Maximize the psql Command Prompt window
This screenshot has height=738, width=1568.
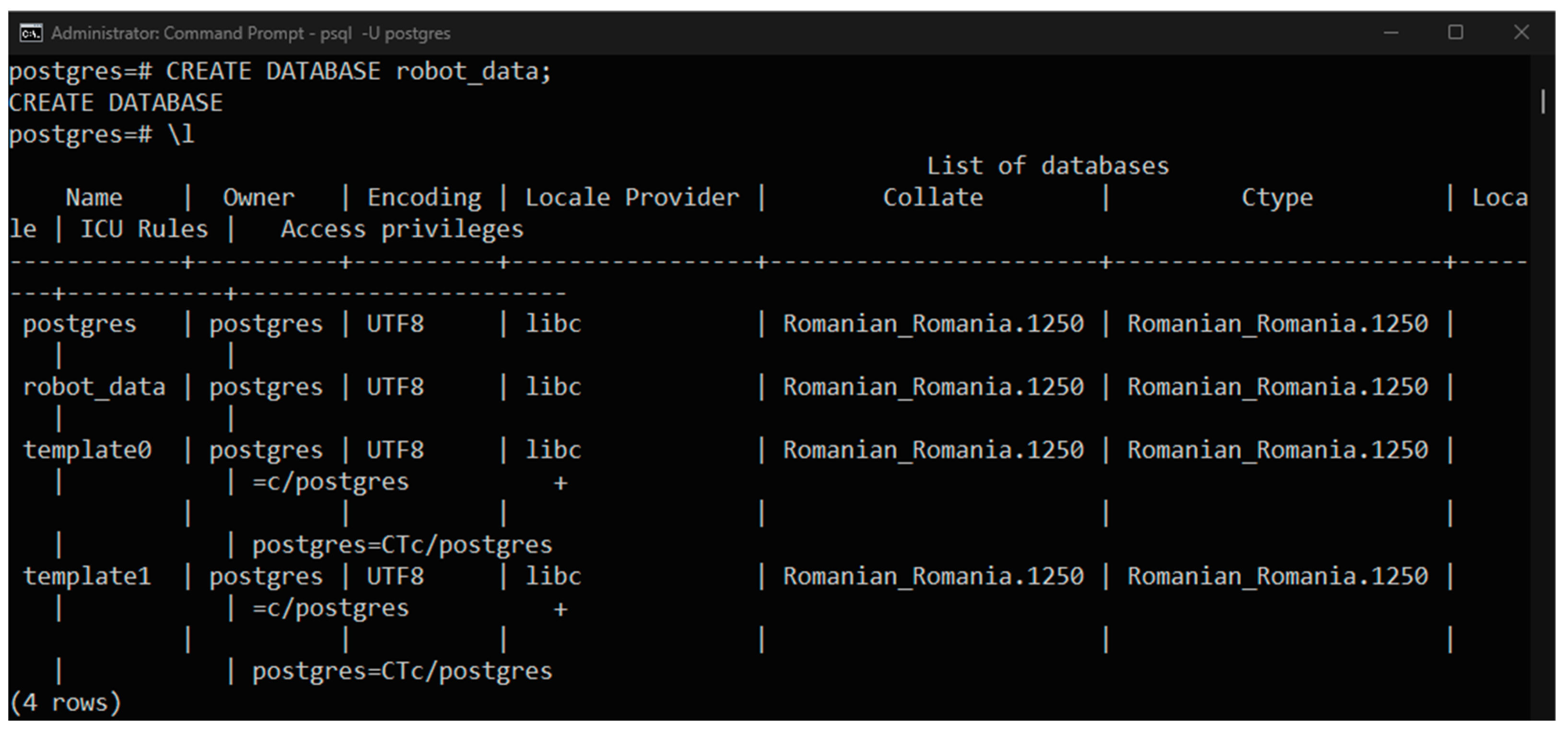(1455, 33)
